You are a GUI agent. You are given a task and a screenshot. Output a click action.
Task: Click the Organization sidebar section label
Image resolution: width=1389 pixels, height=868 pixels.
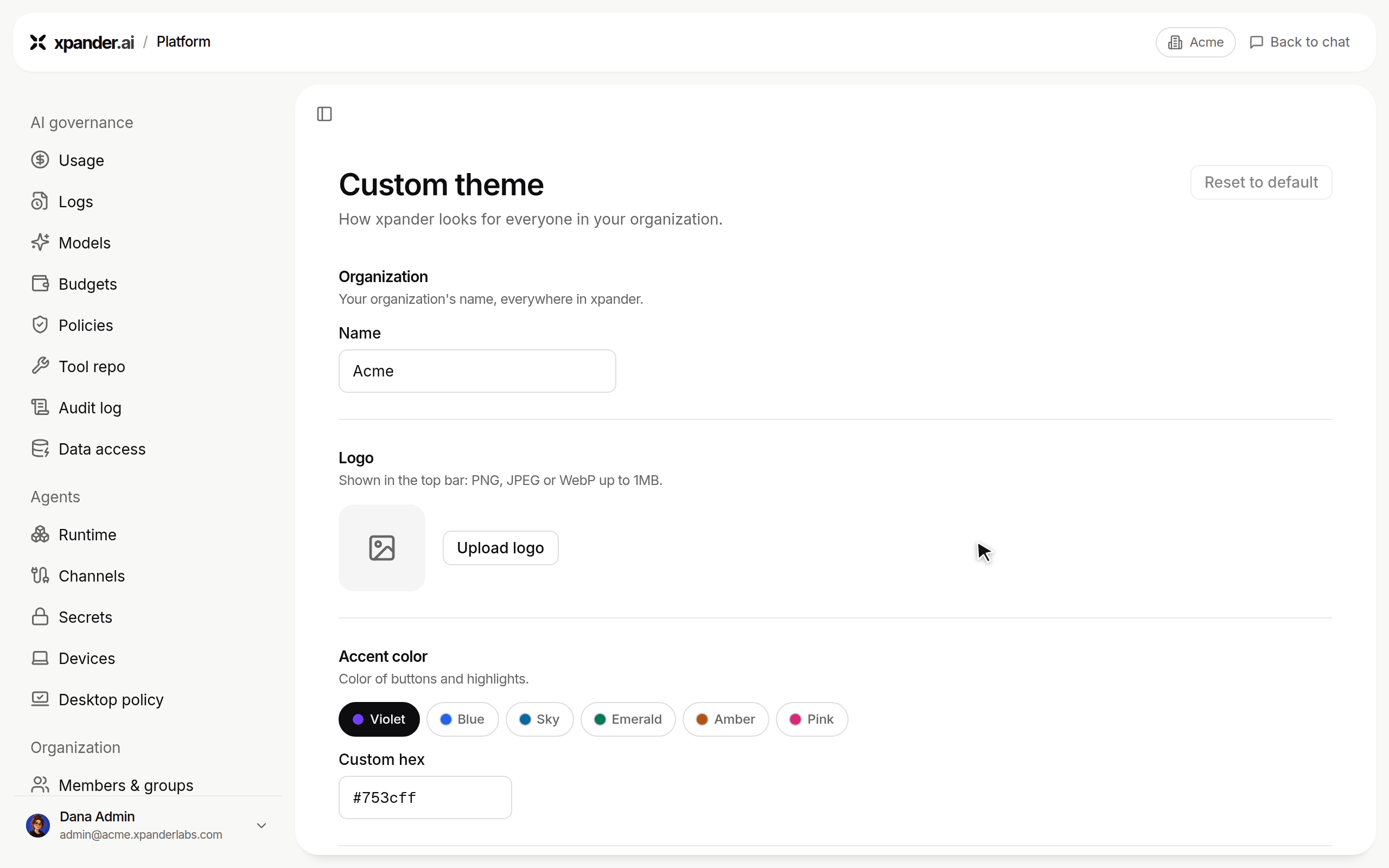point(75,748)
